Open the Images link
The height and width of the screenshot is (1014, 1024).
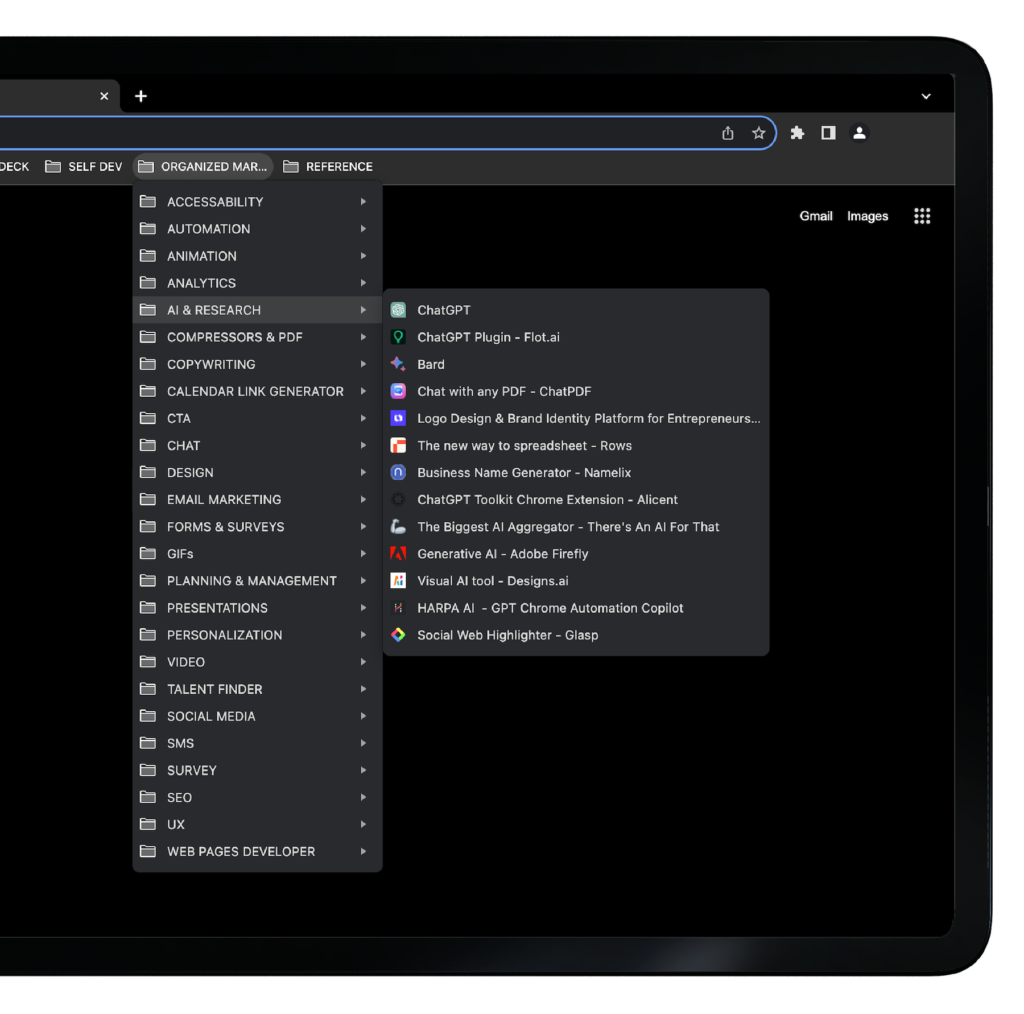[867, 216]
